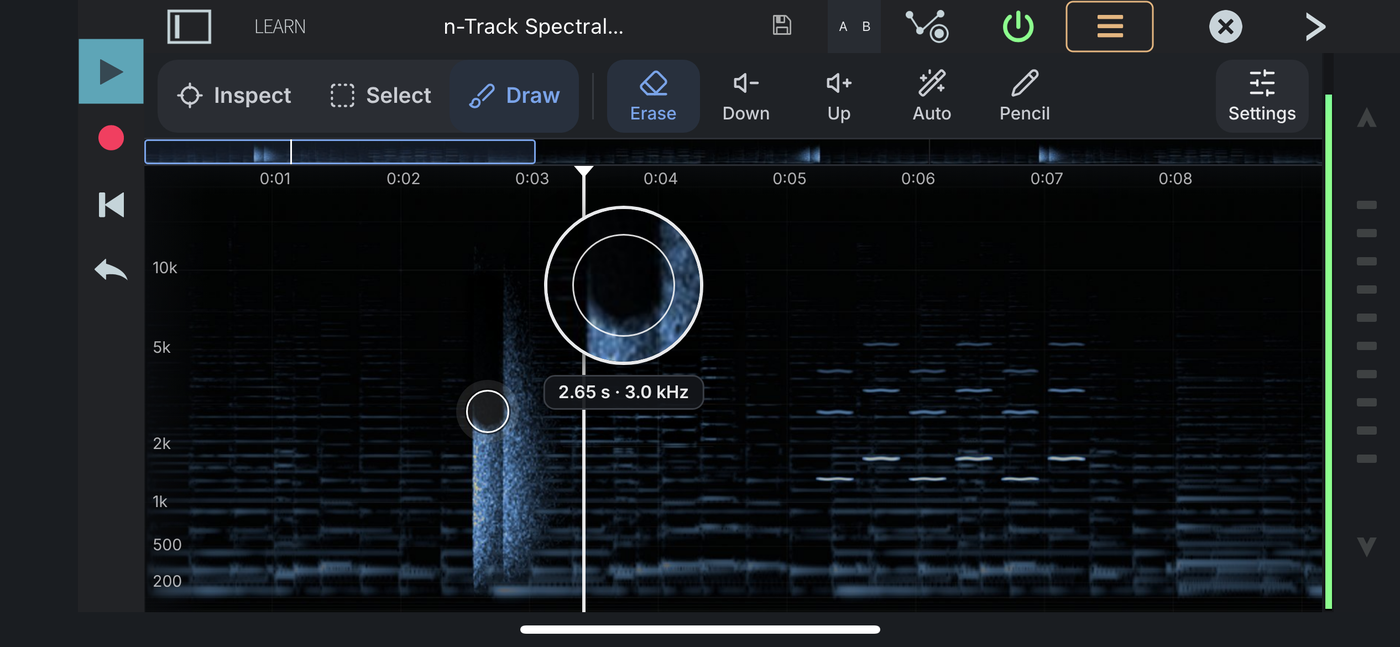
Task: Switch to Draw mode
Action: (x=515, y=96)
